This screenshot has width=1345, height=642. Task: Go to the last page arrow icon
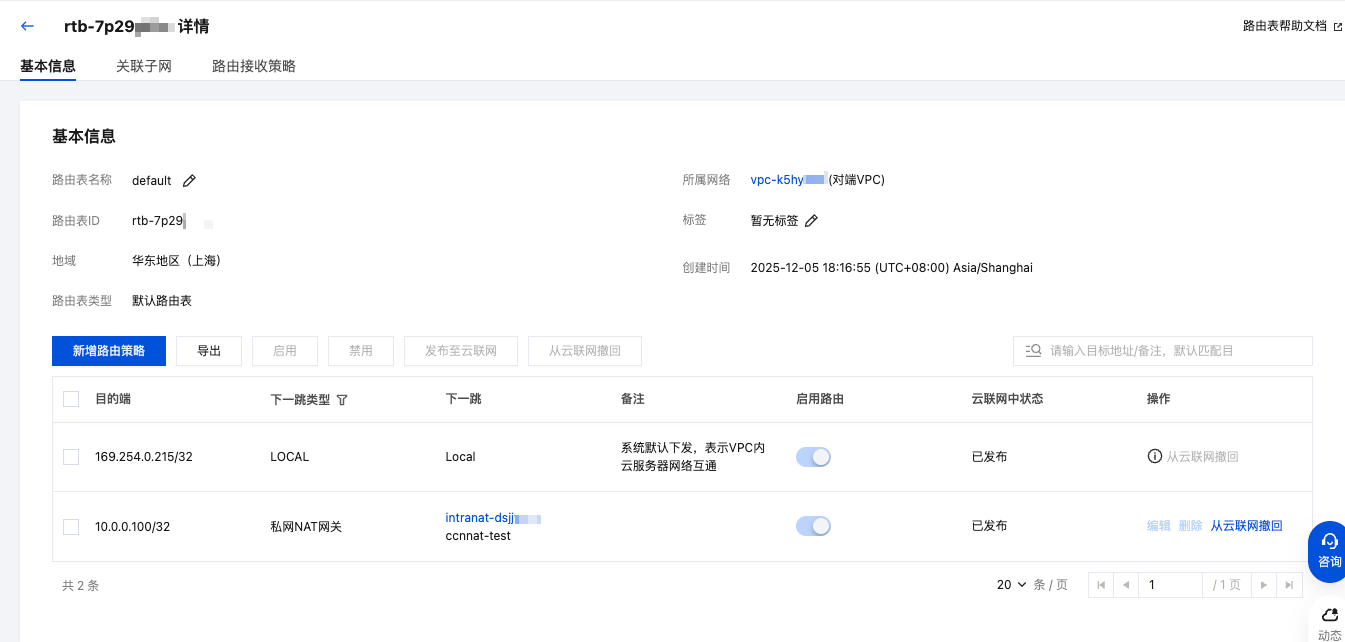(x=1290, y=585)
